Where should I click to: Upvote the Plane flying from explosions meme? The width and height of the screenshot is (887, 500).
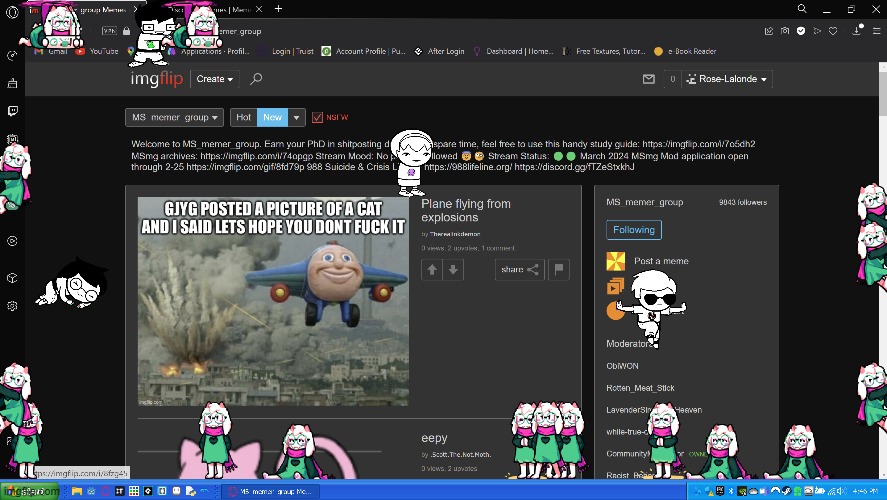click(432, 270)
